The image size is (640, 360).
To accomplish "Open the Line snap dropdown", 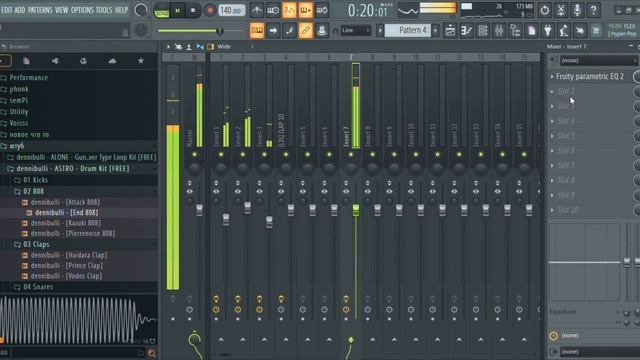I will [356, 31].
